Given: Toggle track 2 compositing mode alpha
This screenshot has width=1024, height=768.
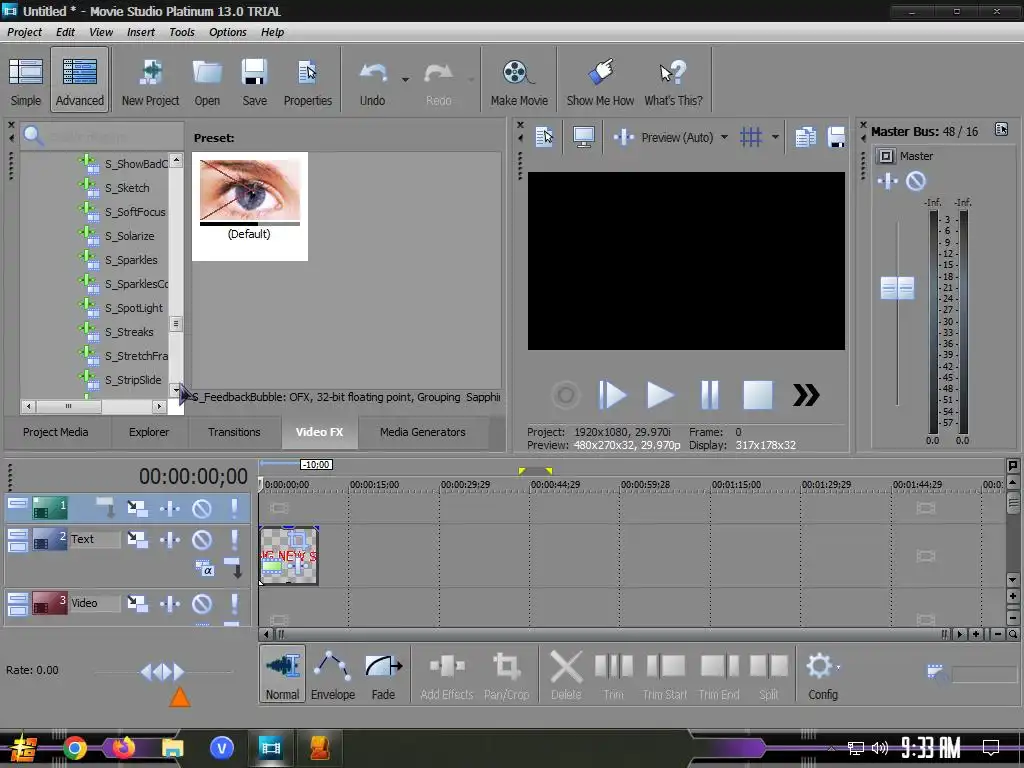Looking at the screenshot, I should tap(204, 569).
